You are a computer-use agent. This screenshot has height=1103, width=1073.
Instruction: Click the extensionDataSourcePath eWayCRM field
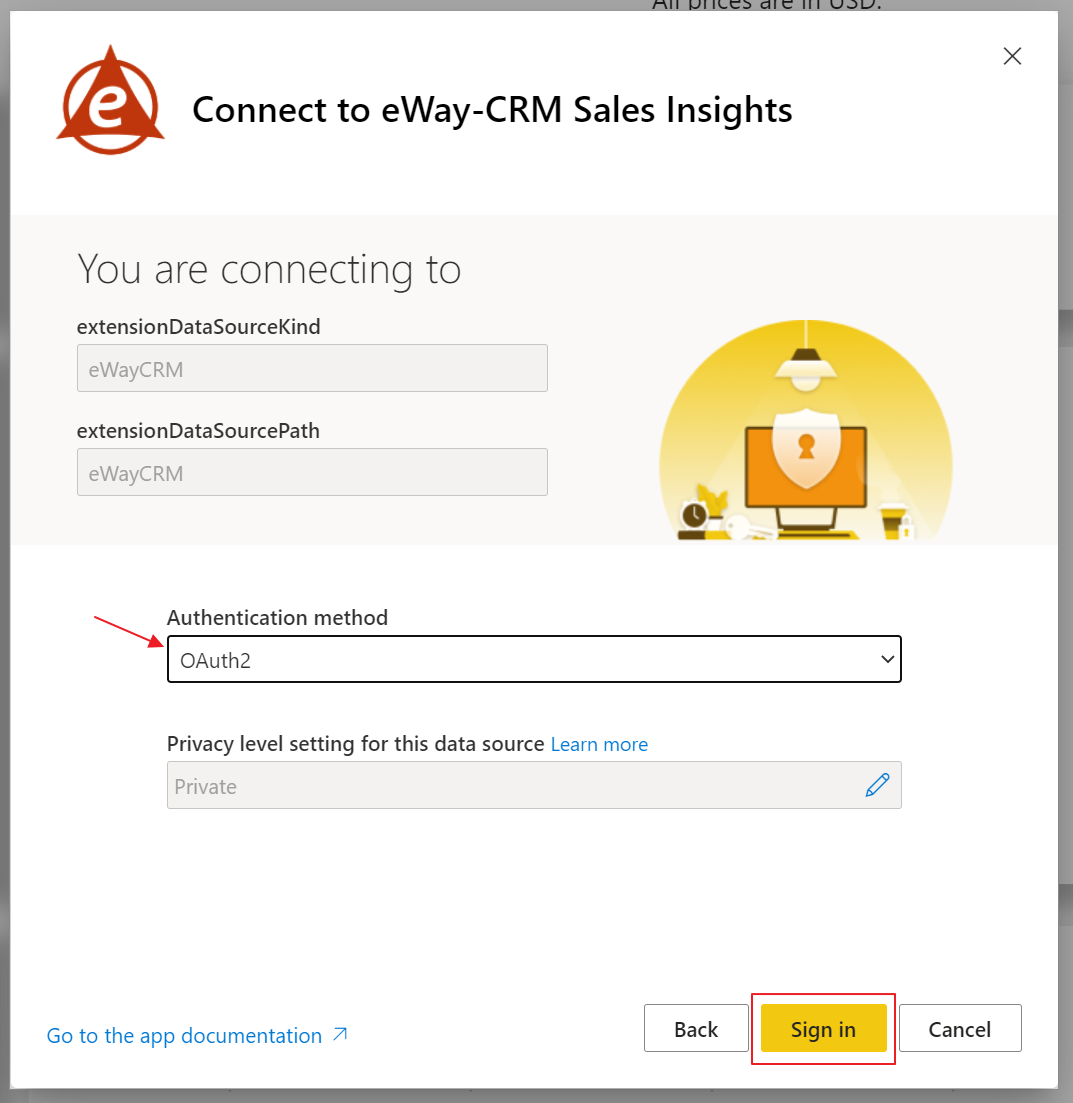[312, 472]
